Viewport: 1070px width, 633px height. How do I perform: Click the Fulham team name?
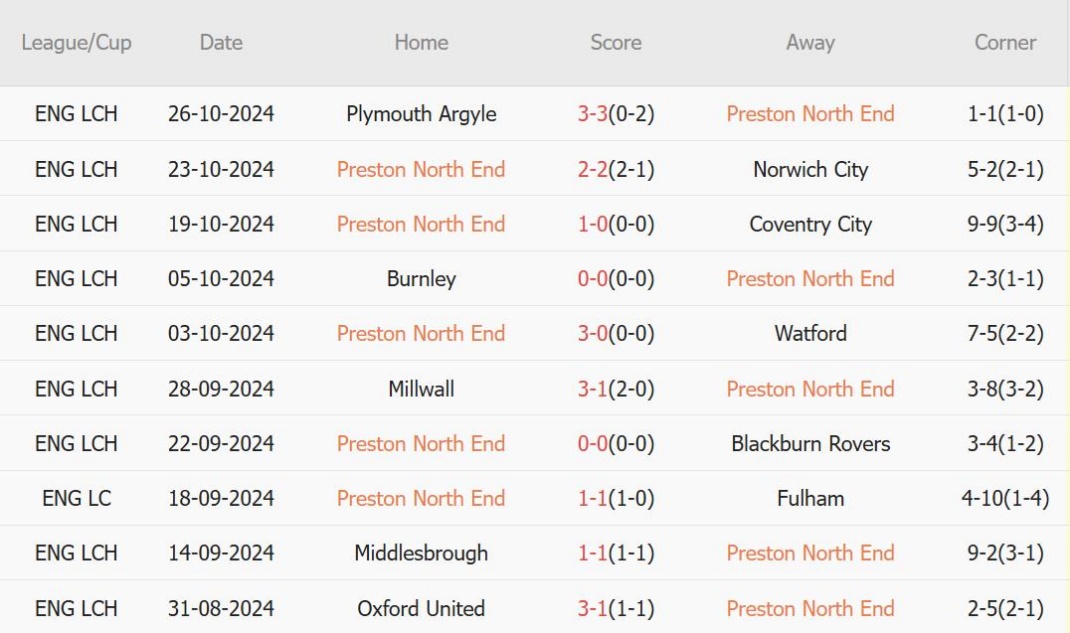click(x=810, y=498)
